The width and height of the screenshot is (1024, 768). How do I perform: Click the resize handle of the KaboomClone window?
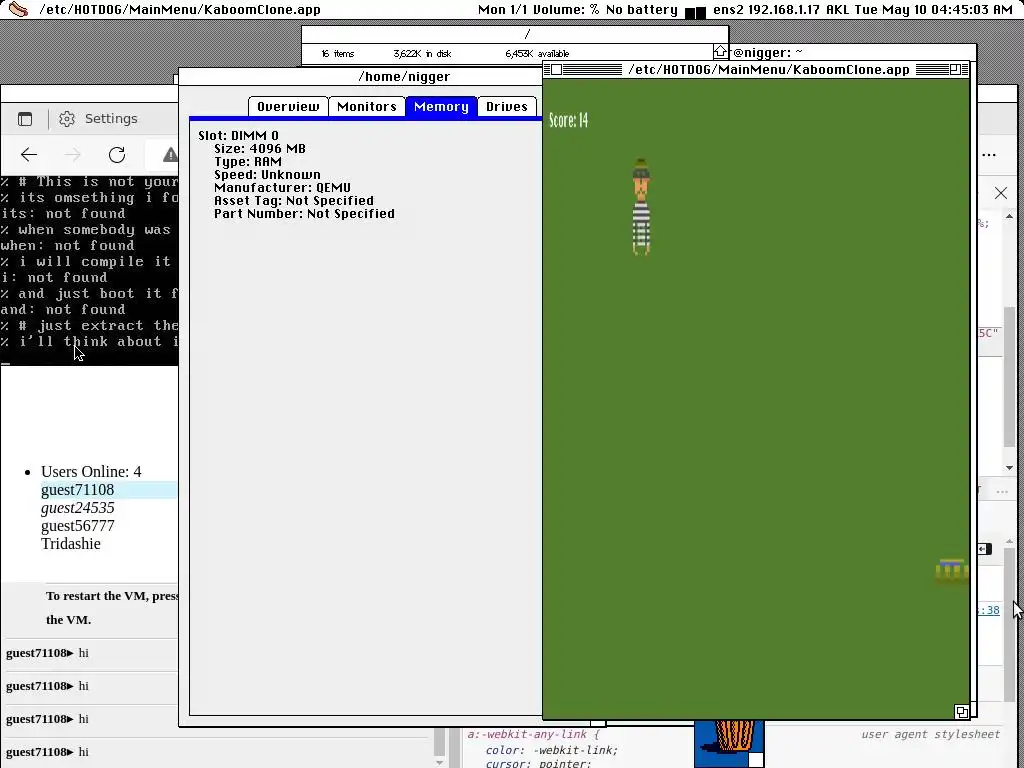tap(961, 711)
